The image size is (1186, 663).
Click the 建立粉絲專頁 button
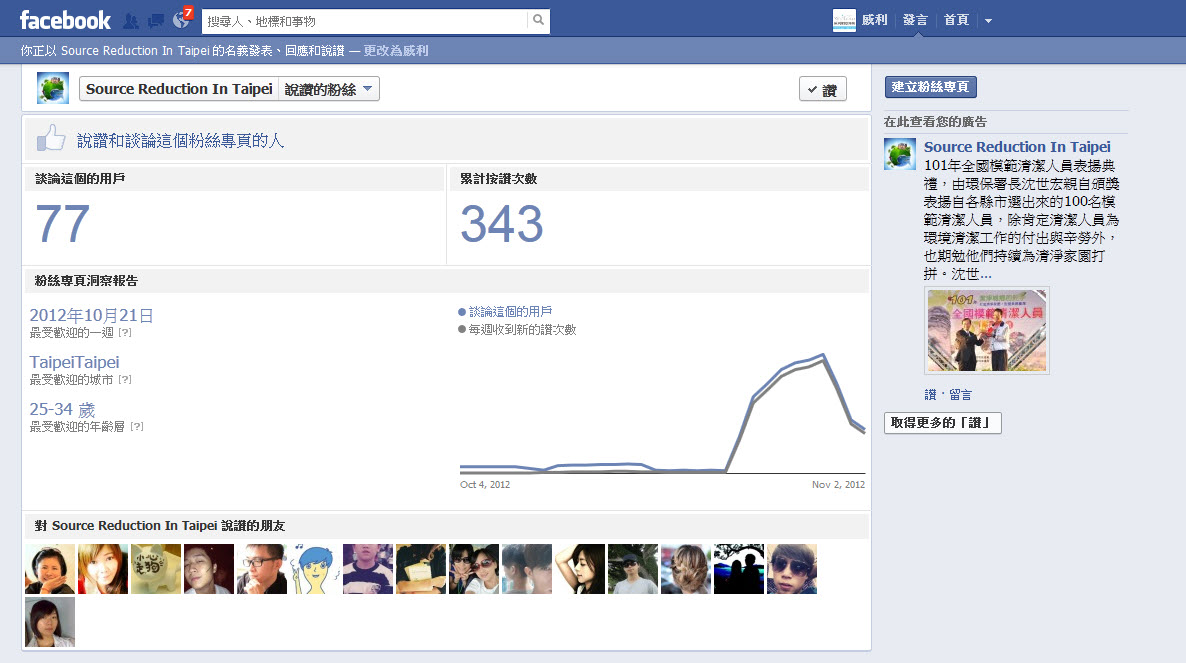[x=930, y=87]
